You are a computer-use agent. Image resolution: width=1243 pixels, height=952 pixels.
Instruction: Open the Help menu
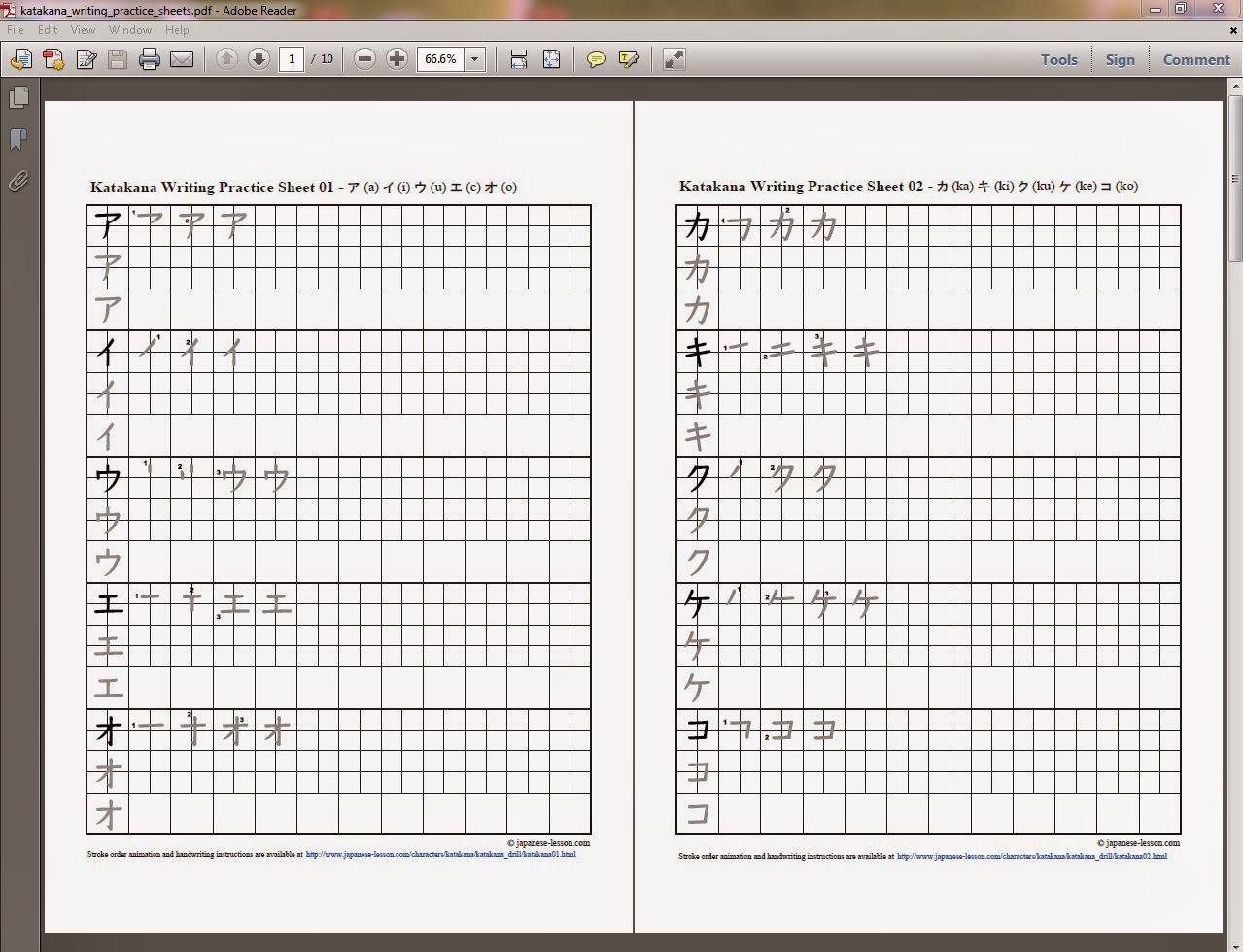[x=177, y=30]
